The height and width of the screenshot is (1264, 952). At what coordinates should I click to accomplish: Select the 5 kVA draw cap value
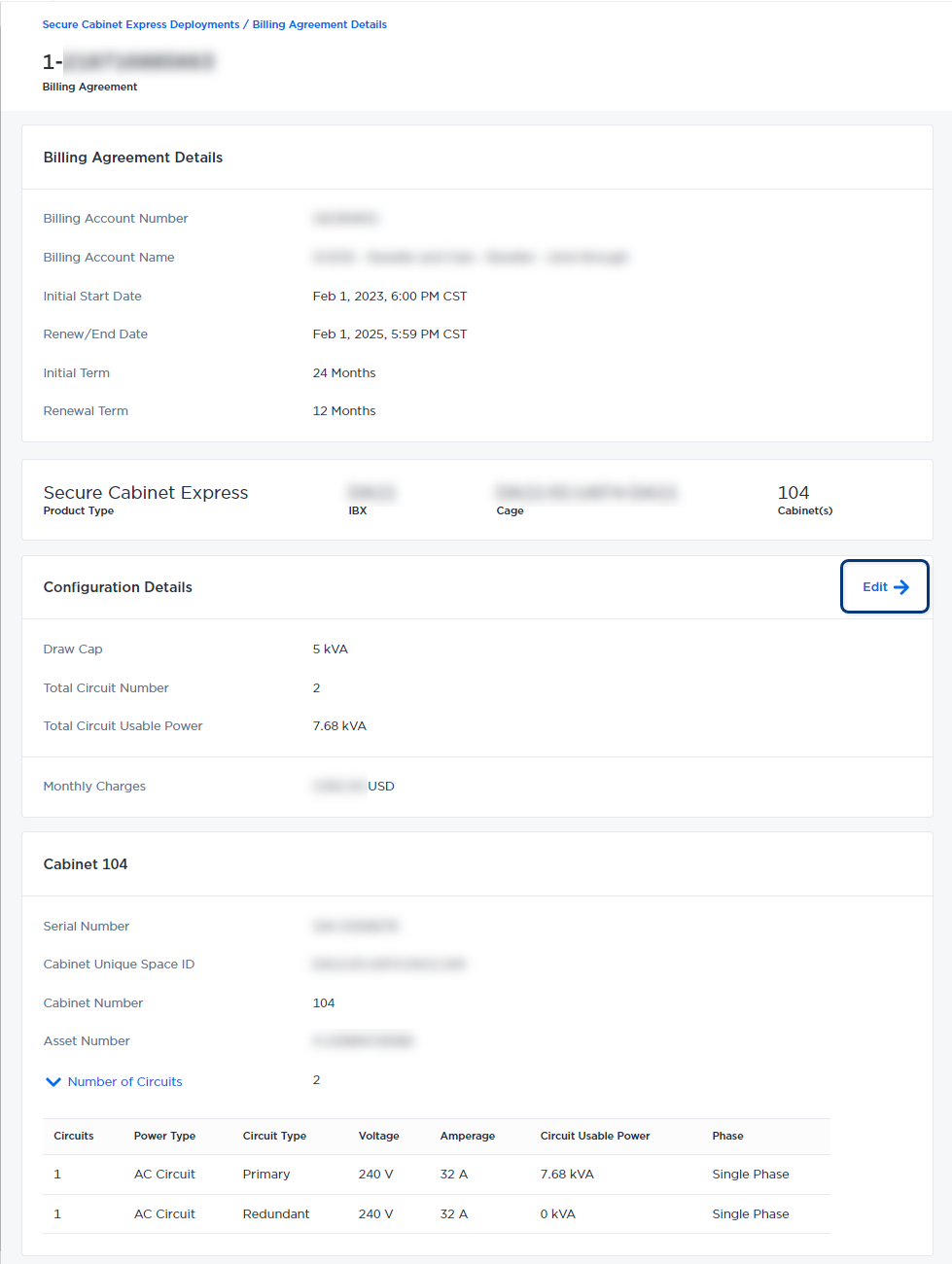click(x=331, y=650)
